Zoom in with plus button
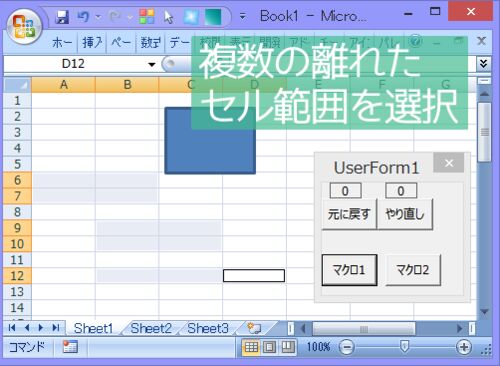This screenshot has width=500, height=366. (x=464, y=347)
